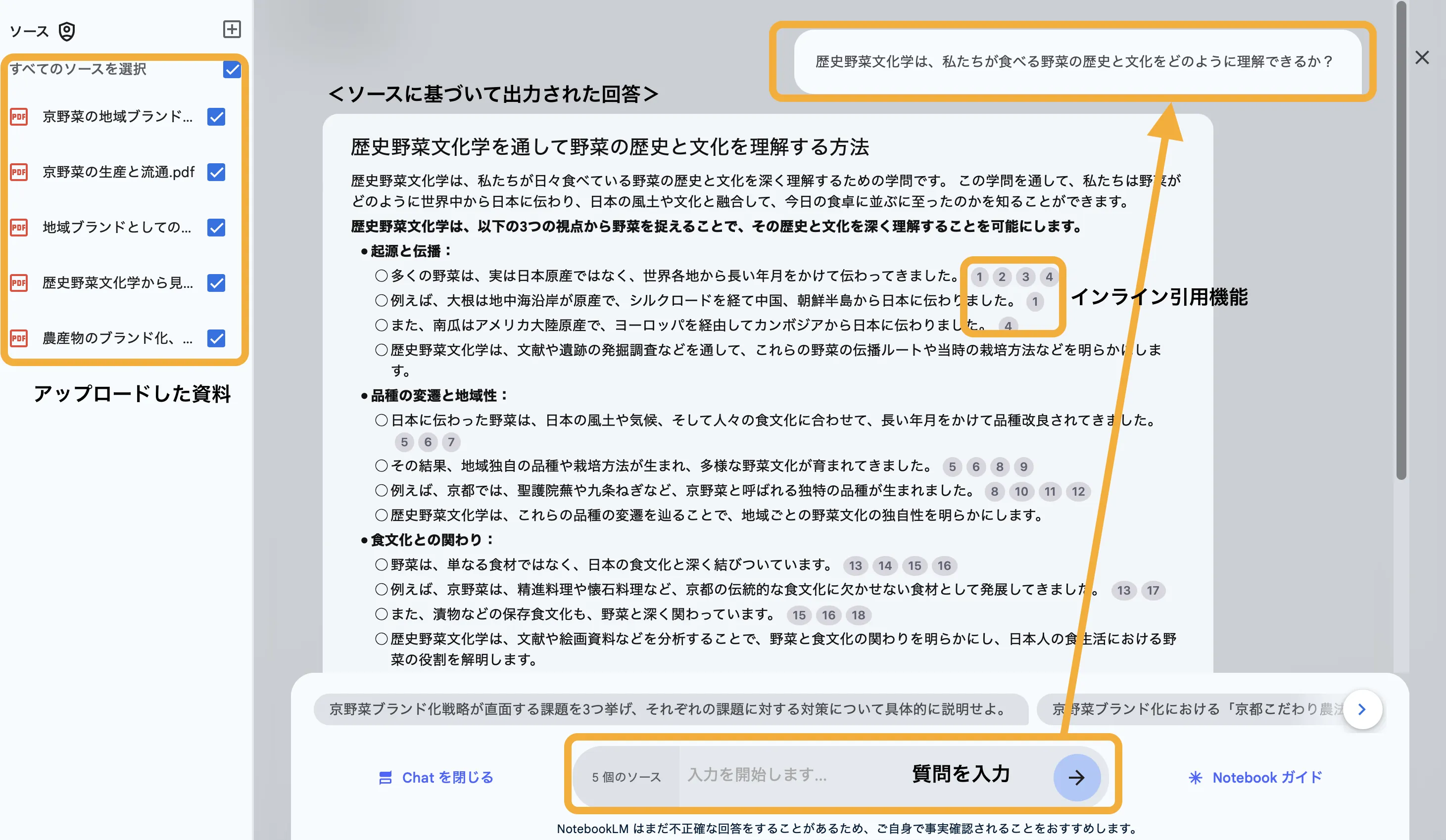Open citation 16 on 漬物などの保存食文化 line
1446x840 pixels.
pyautogui.click(x=828, y=616)
